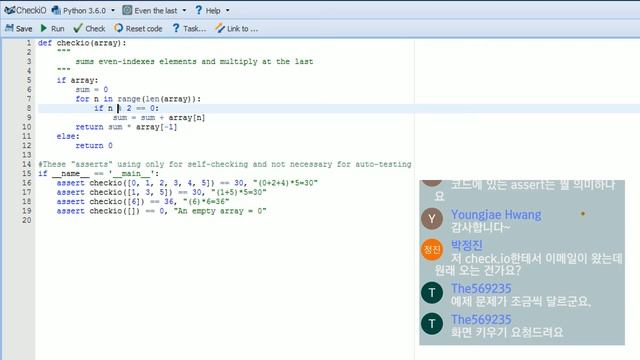This screenshot has height=360, width=640.
Task: Click The569235 name above '예제 문제가' message
Action: 481,289
